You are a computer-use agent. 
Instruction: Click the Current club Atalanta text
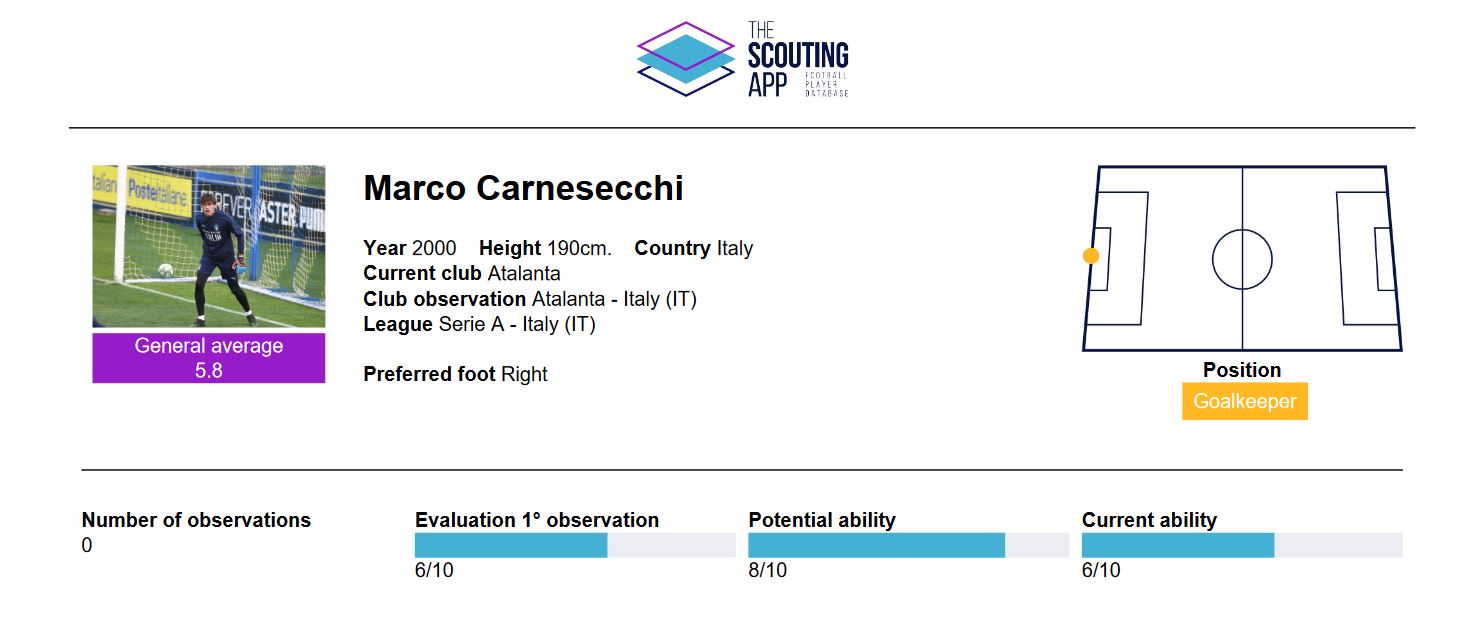click(462, 273)
